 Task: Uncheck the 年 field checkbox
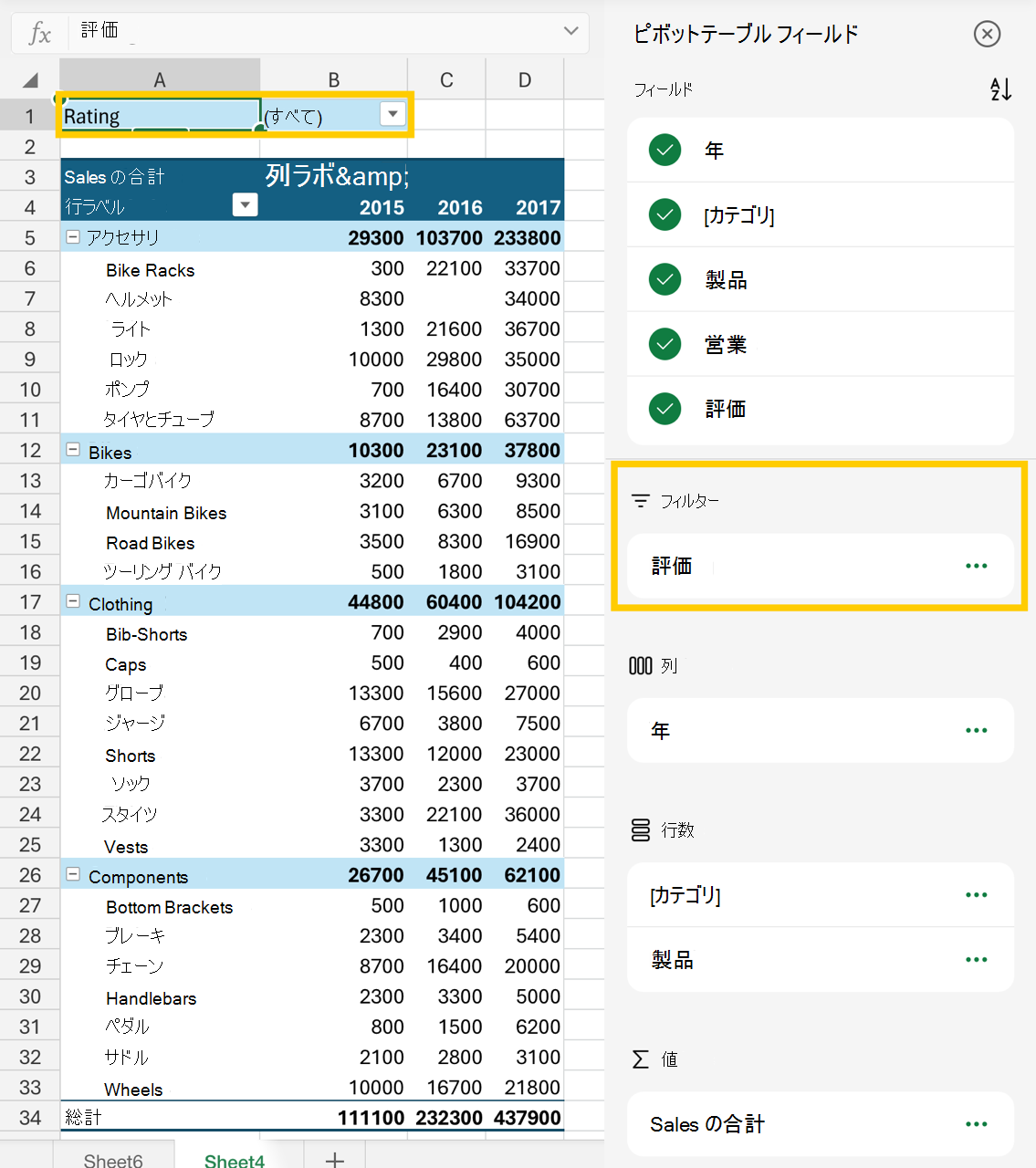665,150
